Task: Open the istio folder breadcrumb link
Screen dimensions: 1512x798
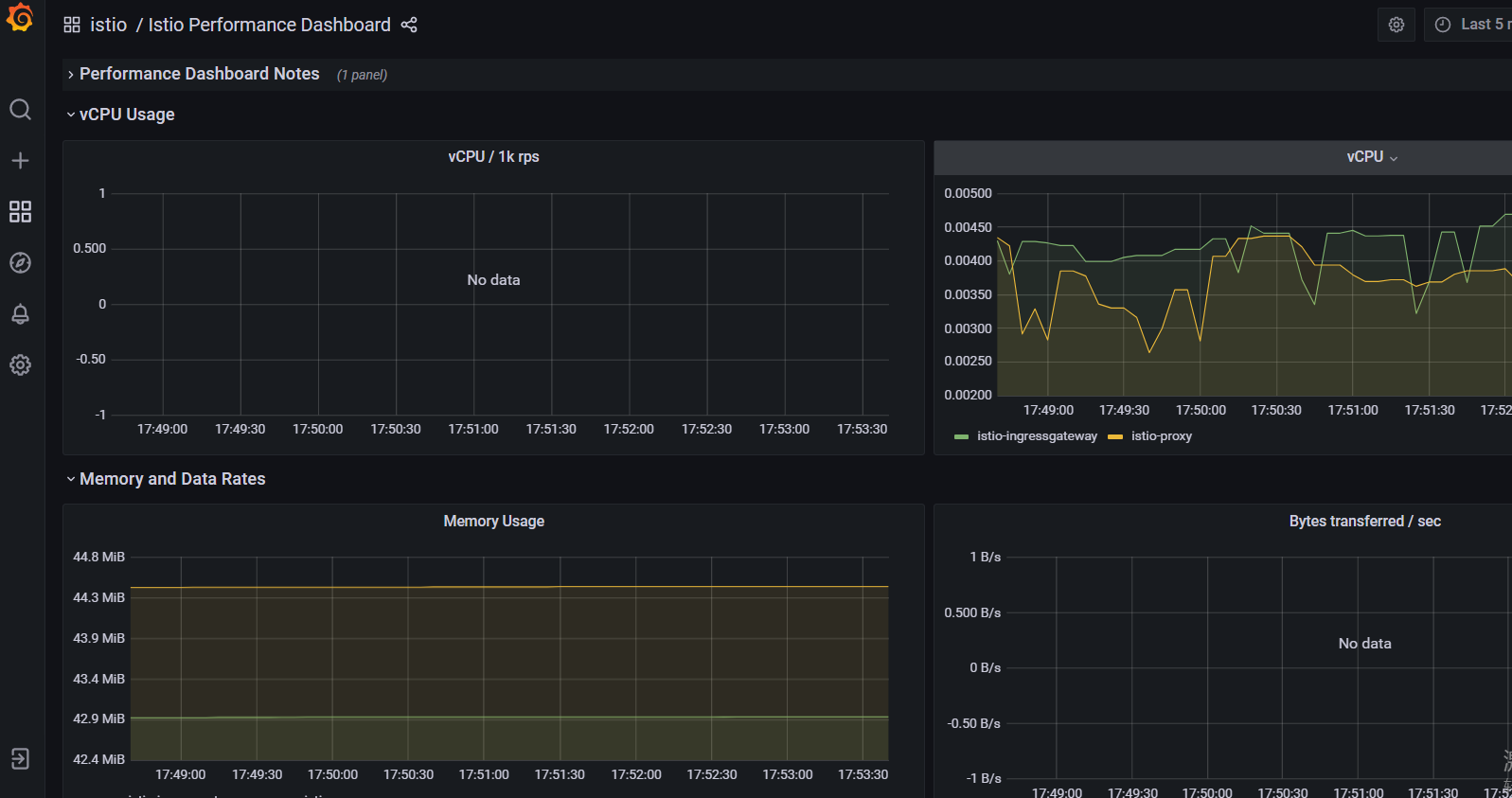Action: click(x=108, y=25)
